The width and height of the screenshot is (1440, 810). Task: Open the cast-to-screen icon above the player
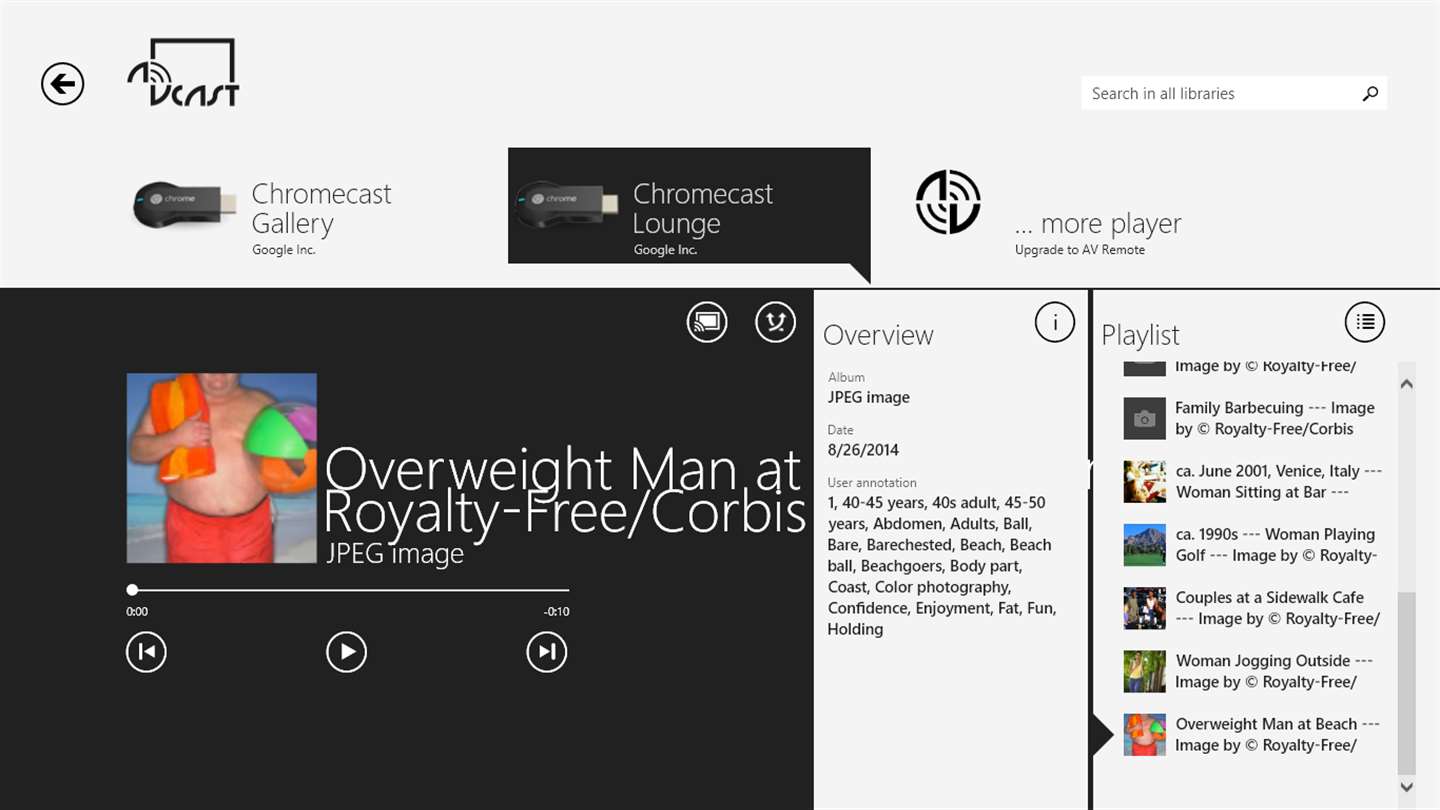coord(707,322)
